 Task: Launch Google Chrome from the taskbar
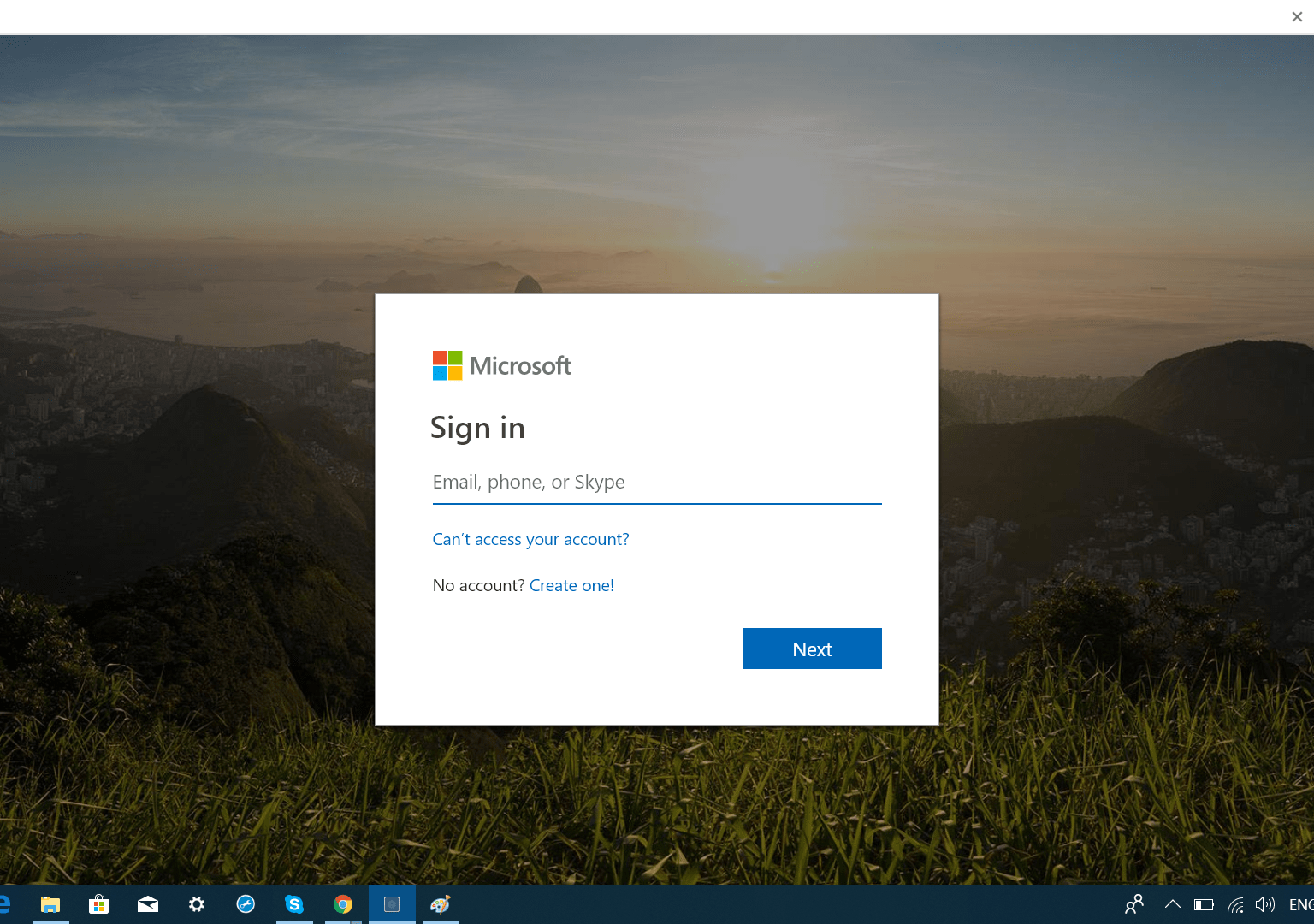(x=343, y=903)
